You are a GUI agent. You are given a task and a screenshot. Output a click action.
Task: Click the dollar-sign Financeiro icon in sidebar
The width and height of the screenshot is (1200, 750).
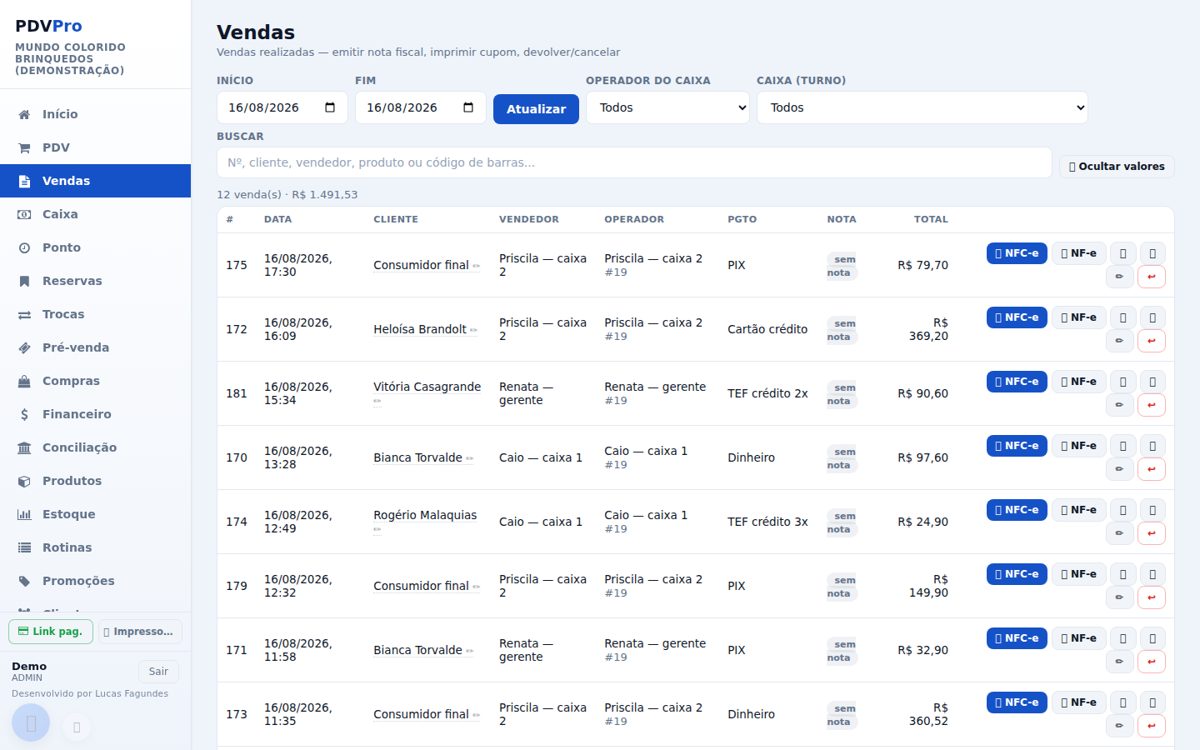click(x=24, y=414)
